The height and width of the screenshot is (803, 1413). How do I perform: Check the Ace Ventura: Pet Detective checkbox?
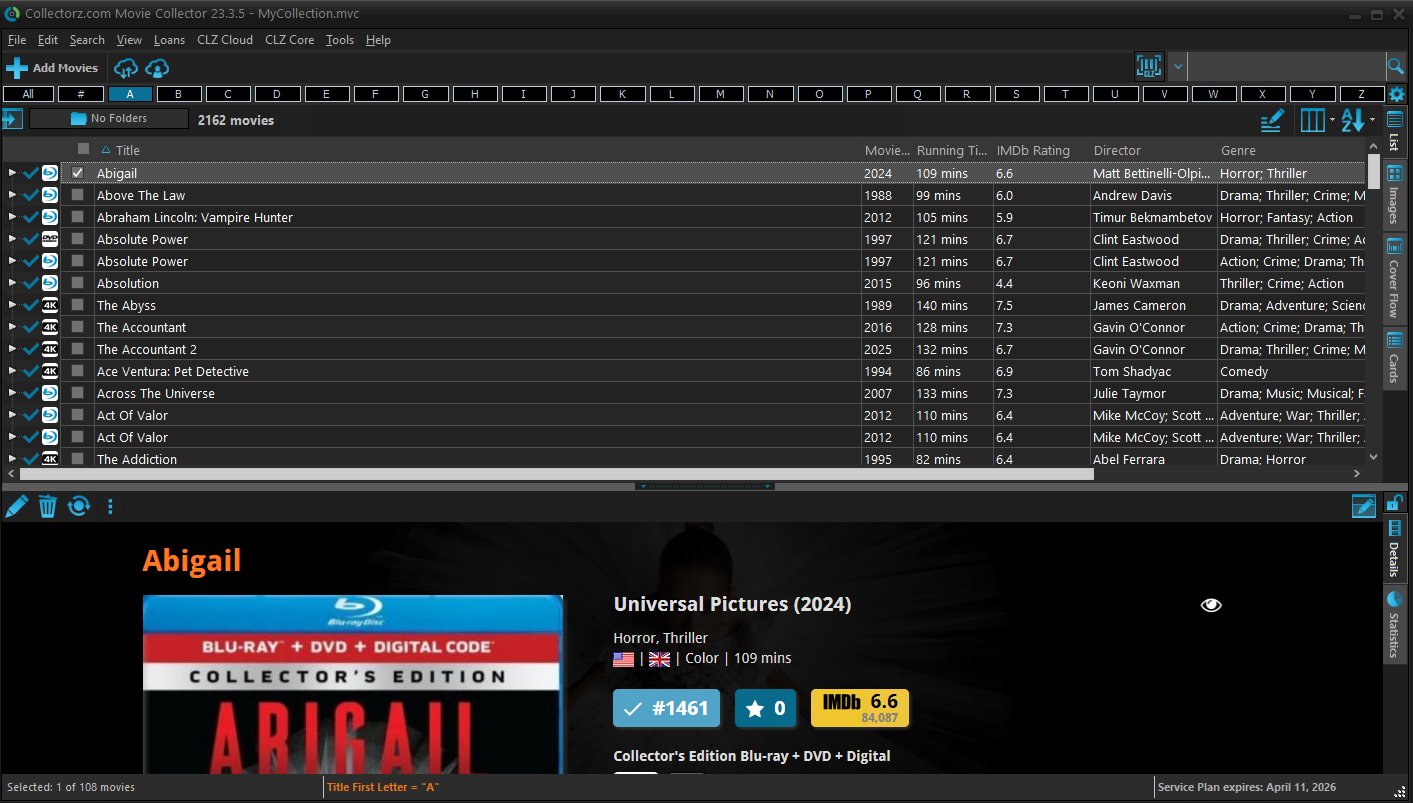click(x=78, y=371)
